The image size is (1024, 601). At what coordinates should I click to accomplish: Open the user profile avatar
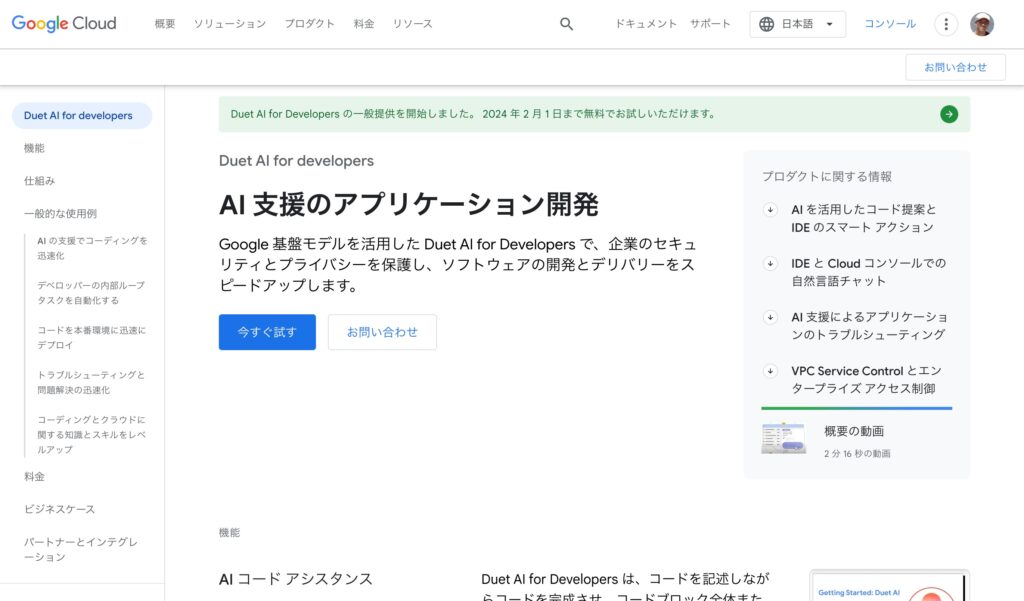982,24
